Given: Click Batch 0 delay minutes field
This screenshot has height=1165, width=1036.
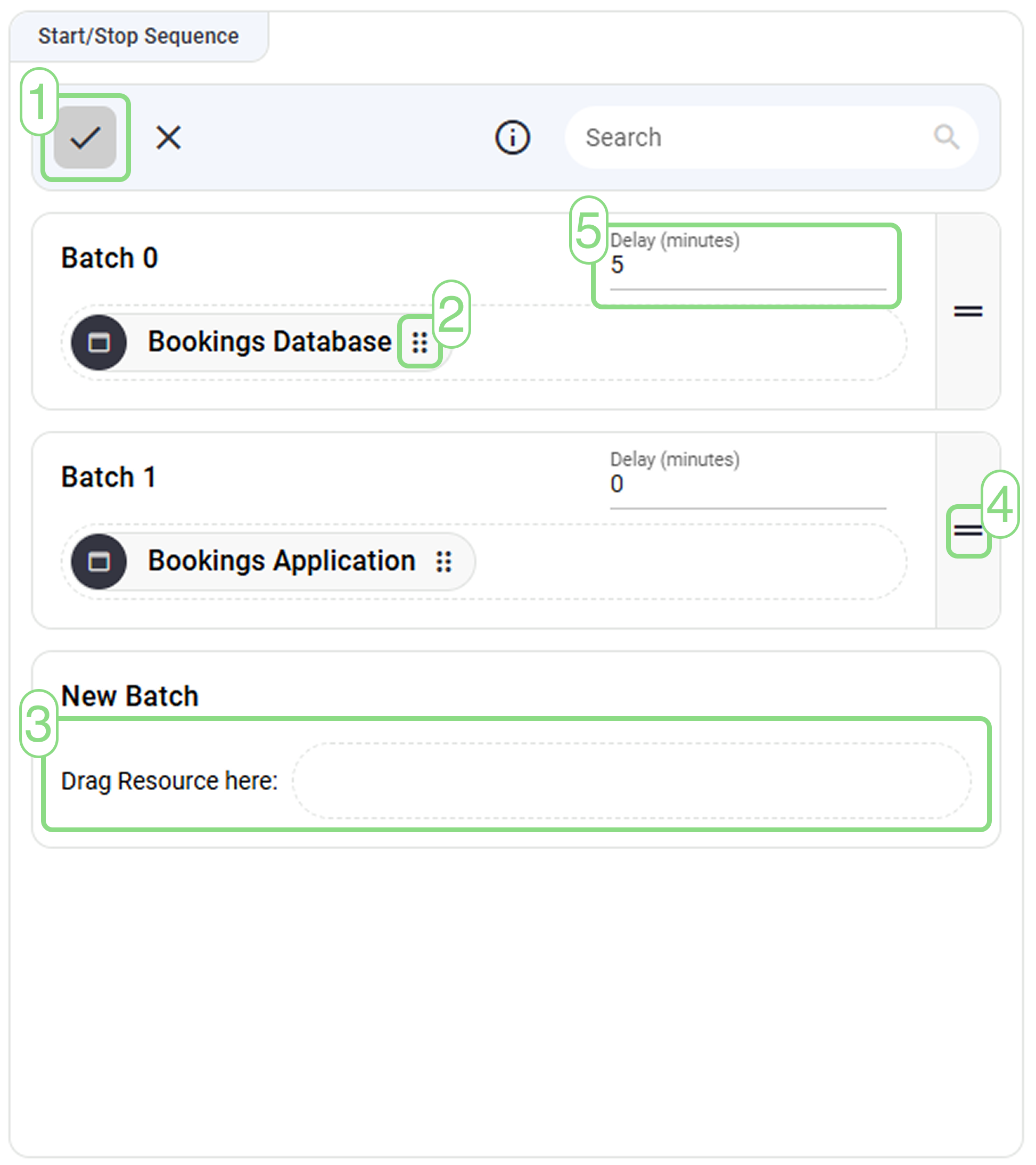Looking at the screenshot, I should 741,265.
